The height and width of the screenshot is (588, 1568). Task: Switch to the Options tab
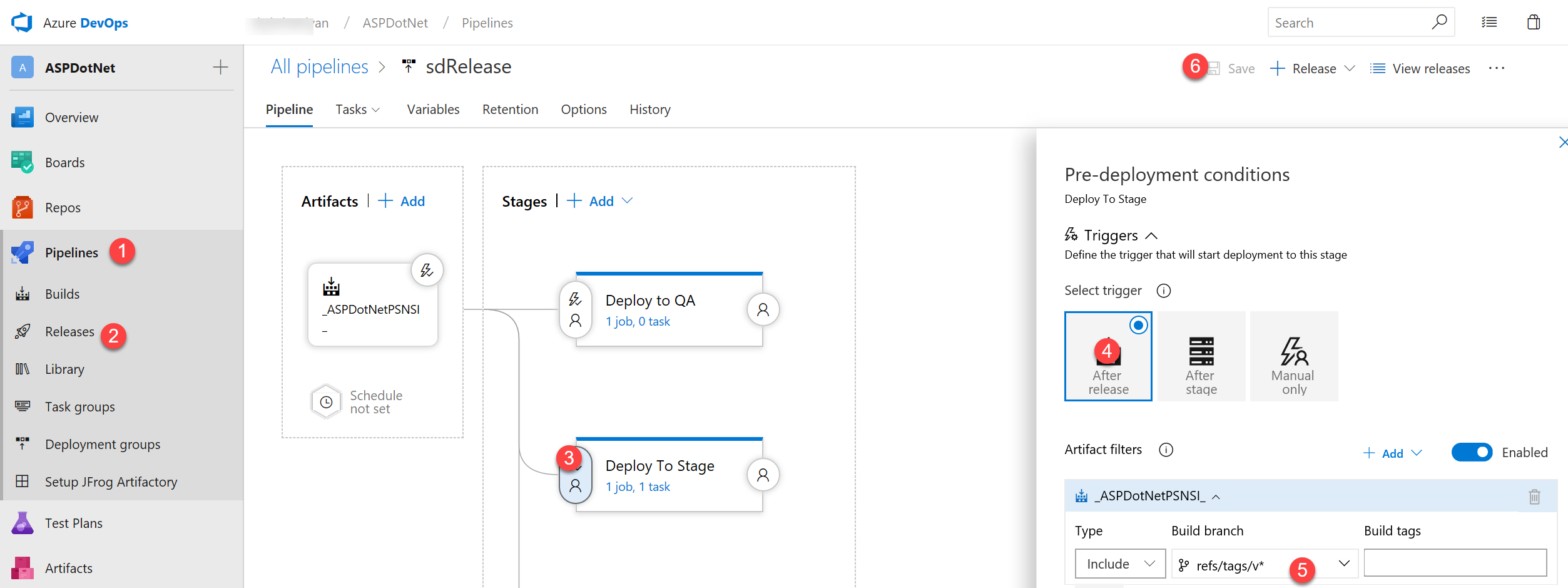[x=584, y=110]
